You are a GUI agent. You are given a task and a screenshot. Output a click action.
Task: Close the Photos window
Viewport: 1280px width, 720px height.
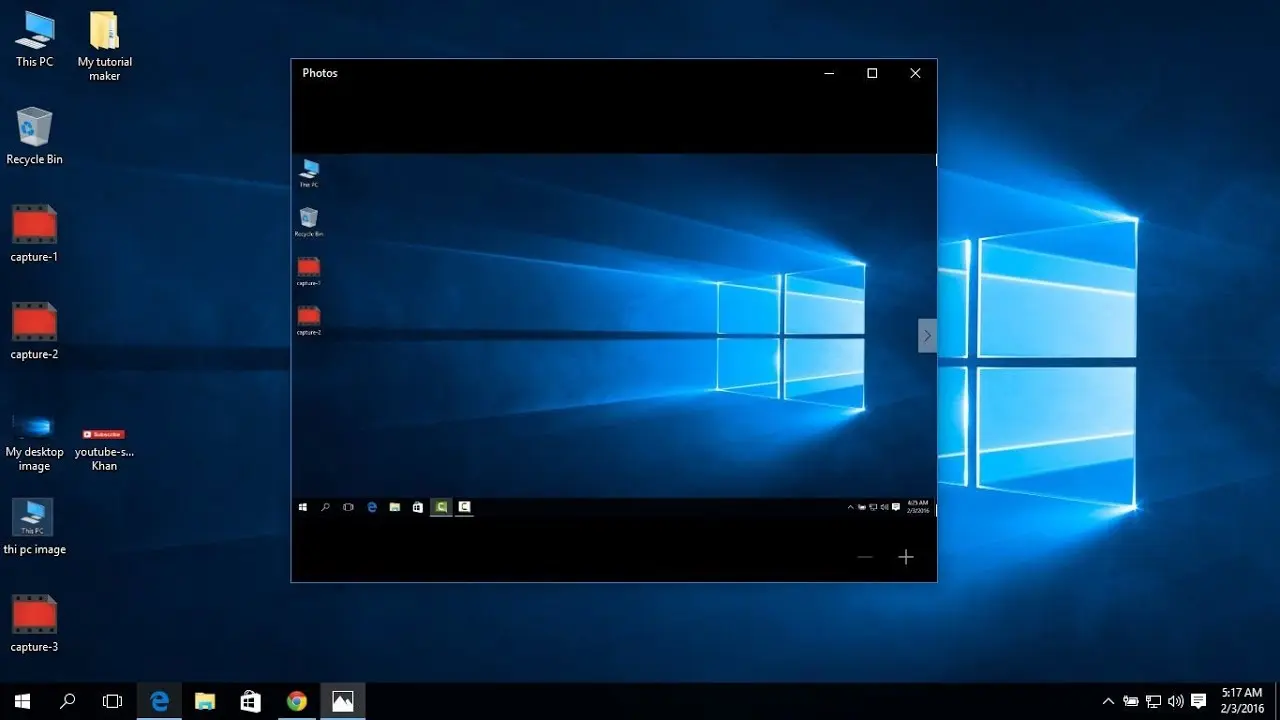(915, 73)
